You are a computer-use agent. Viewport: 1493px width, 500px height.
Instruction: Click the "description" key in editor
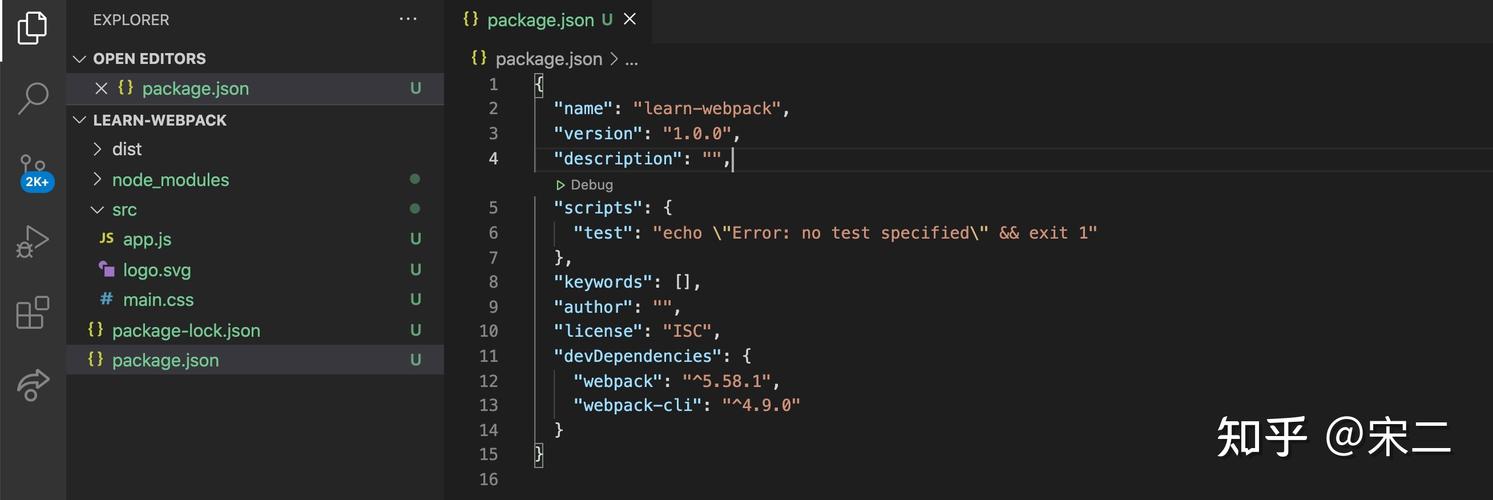[x=617, y=158]
